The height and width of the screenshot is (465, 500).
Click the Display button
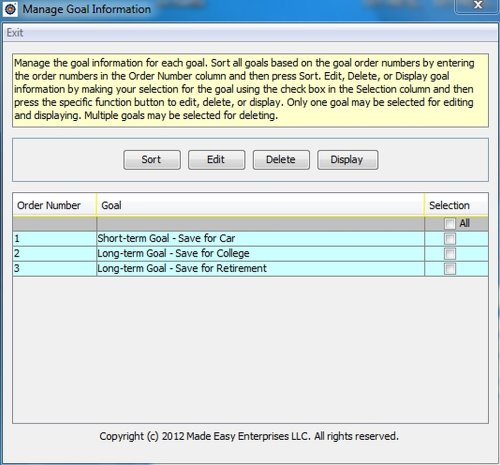coord(347,160)
